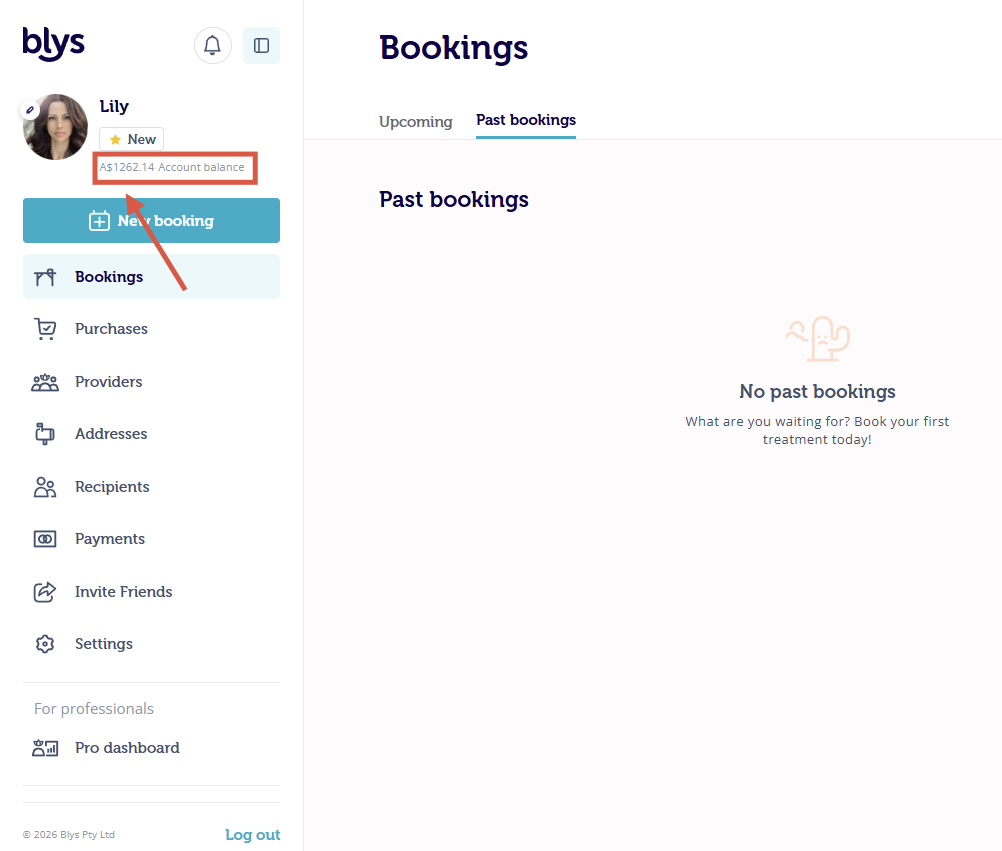Click the New star badge

132,139
